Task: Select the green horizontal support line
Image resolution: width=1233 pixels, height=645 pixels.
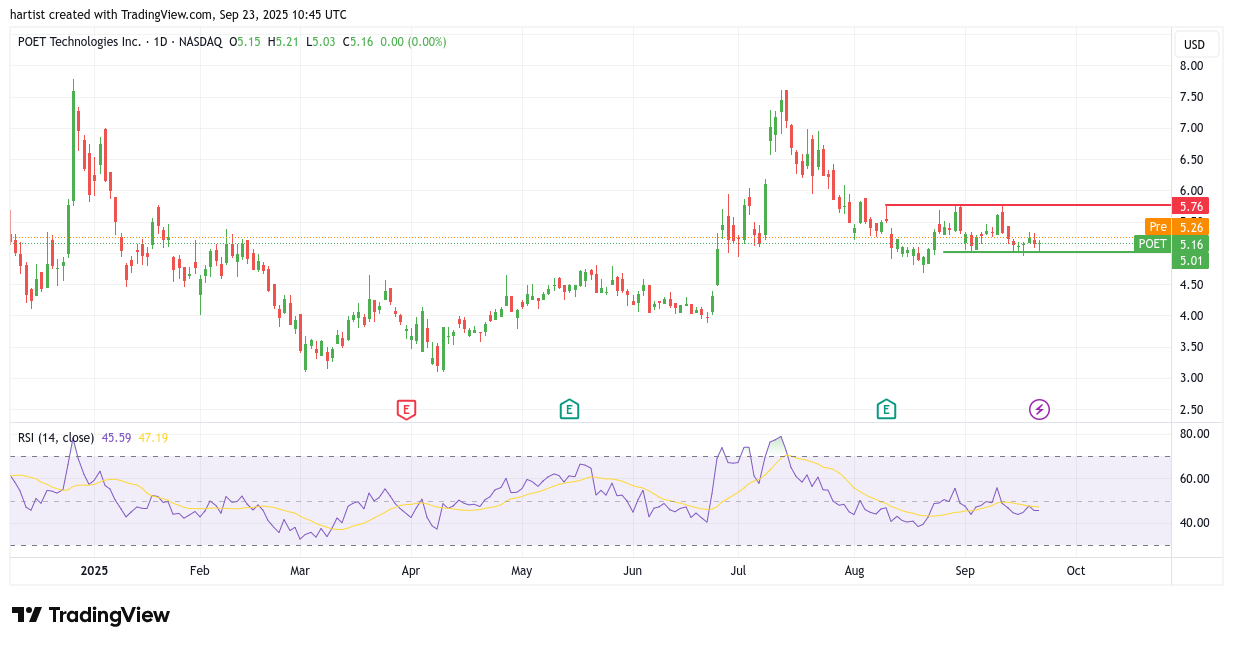Action: pos(1056,252)
